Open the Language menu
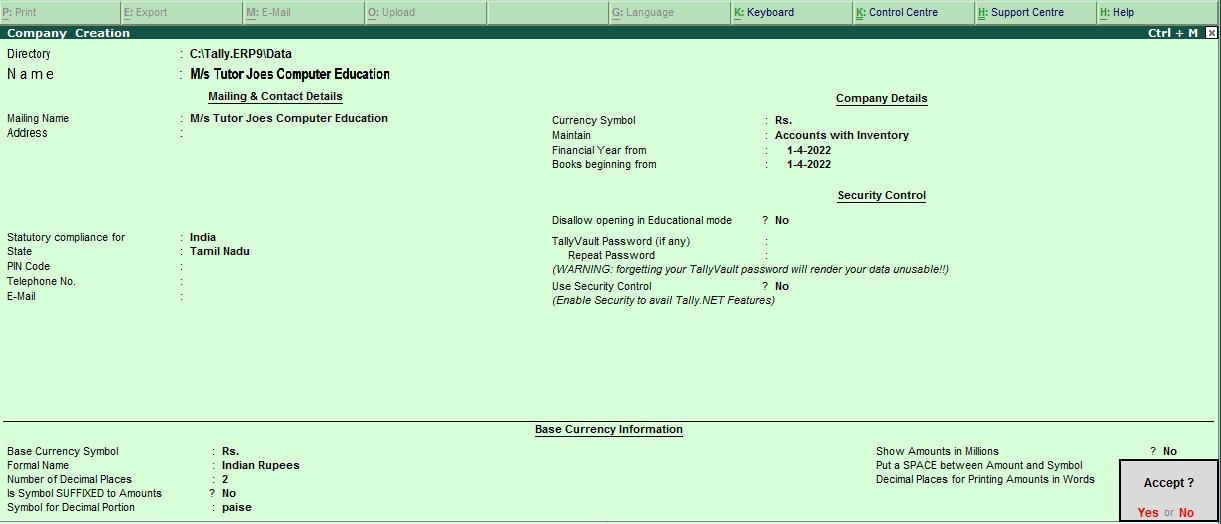This screenshot has width=1221, height=524. pos(643,13)
